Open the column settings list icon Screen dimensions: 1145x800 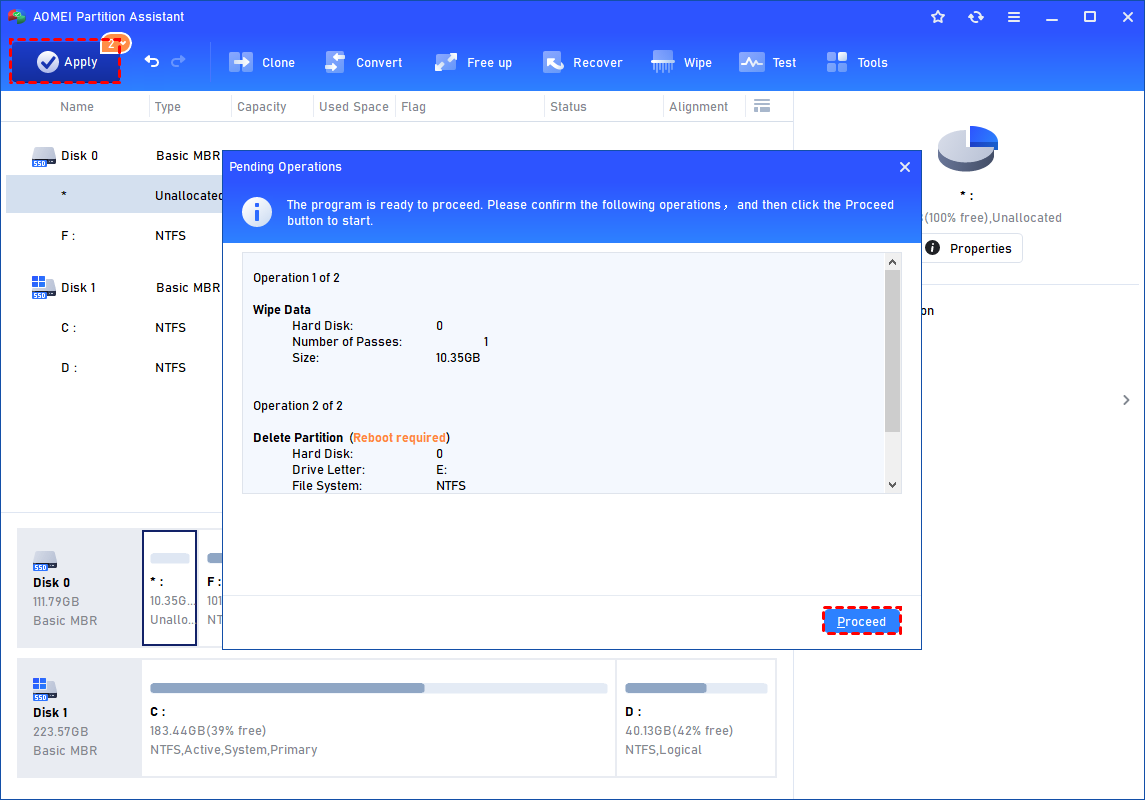[762, 106]
